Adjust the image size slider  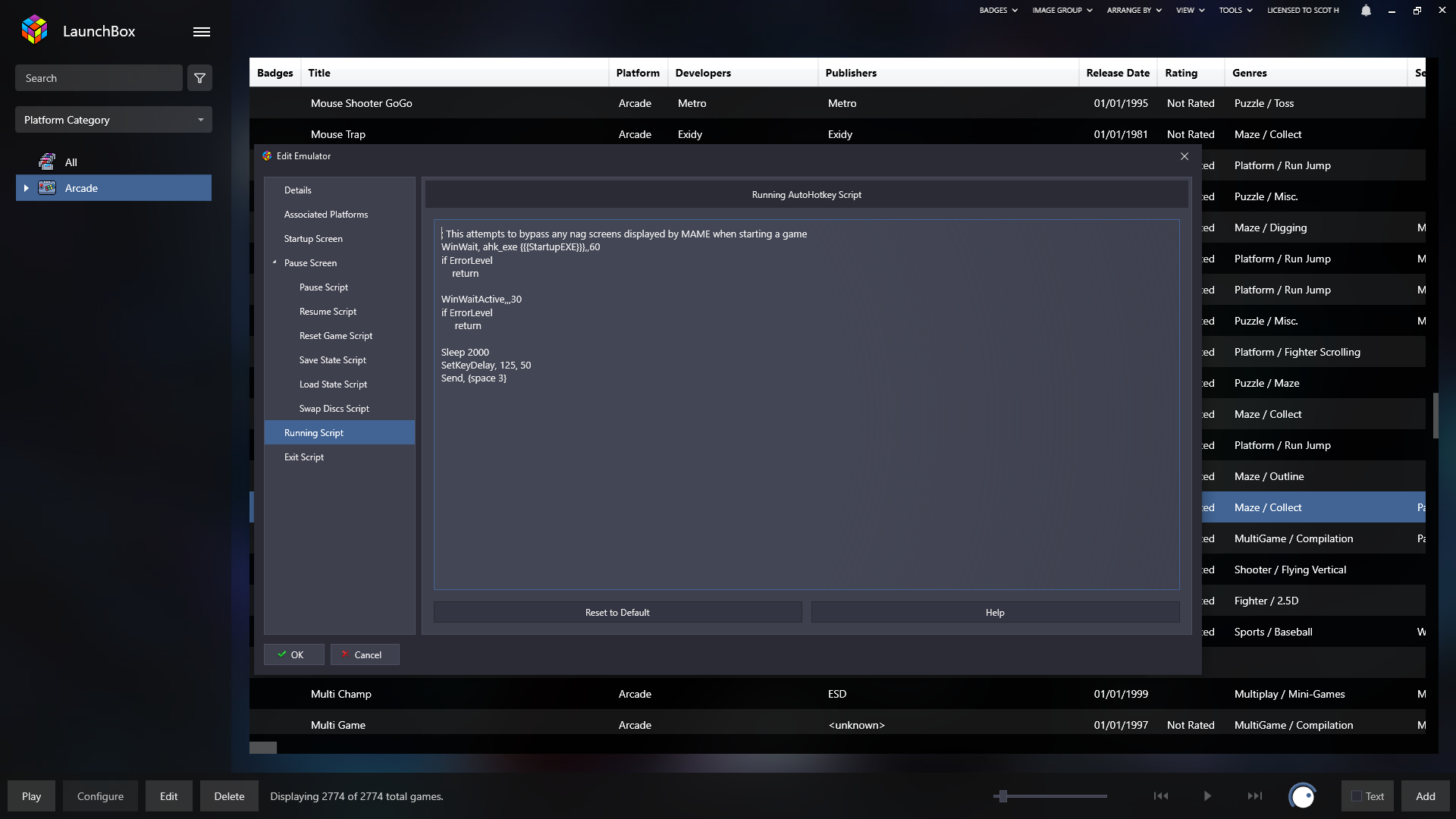[x=1003, y=796]
